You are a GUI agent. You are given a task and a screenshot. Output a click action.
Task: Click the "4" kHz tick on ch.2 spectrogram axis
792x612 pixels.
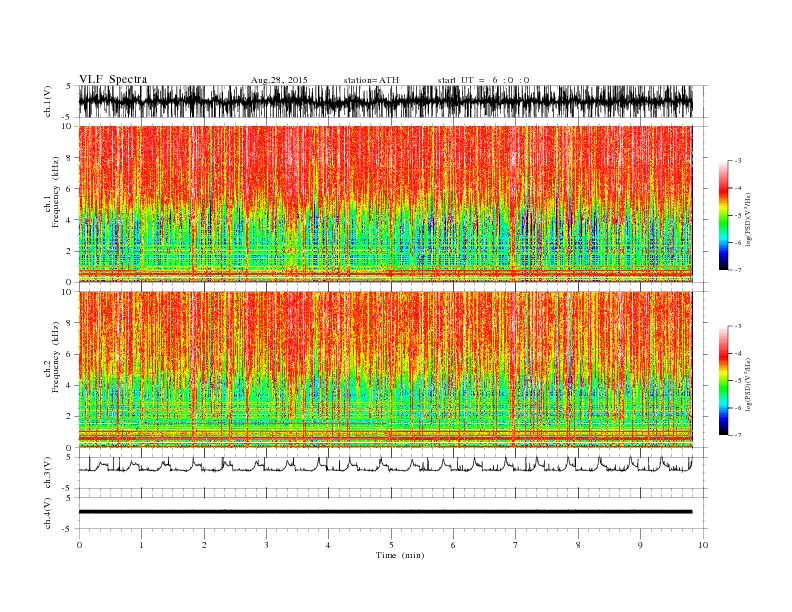point(69,385)
